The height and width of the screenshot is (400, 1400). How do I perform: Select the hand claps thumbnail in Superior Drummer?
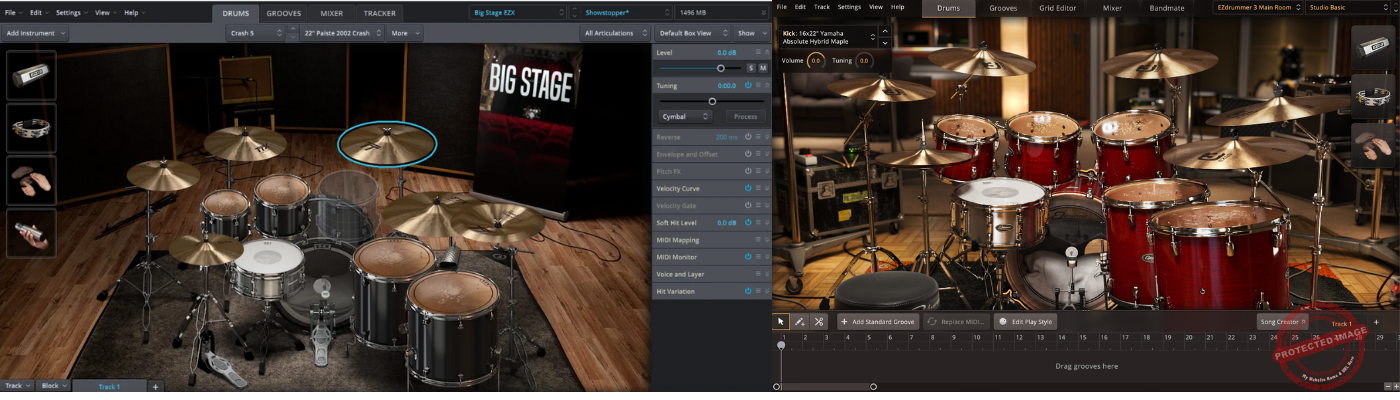coord(31,181)
